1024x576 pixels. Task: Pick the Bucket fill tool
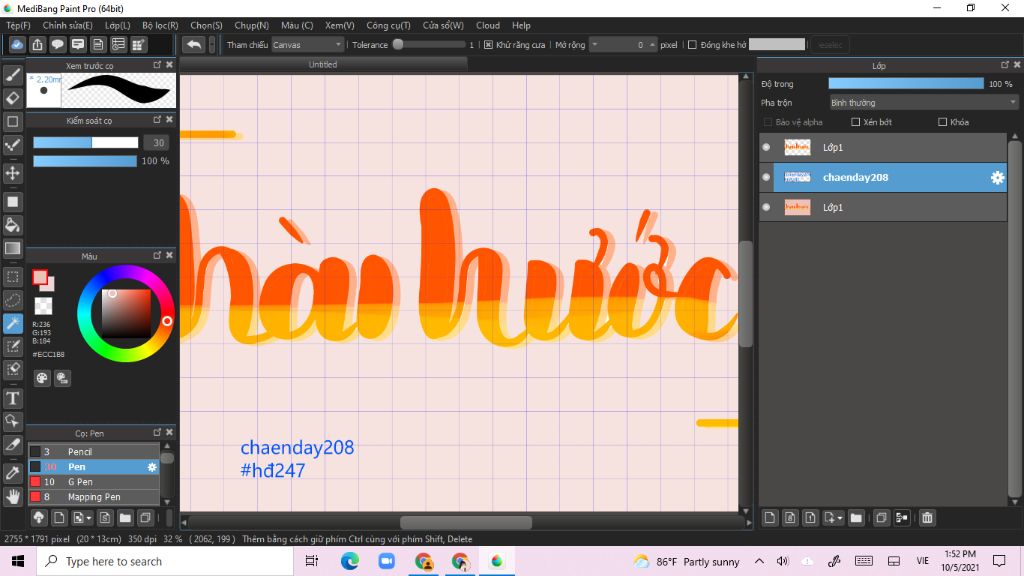point(12,225)
